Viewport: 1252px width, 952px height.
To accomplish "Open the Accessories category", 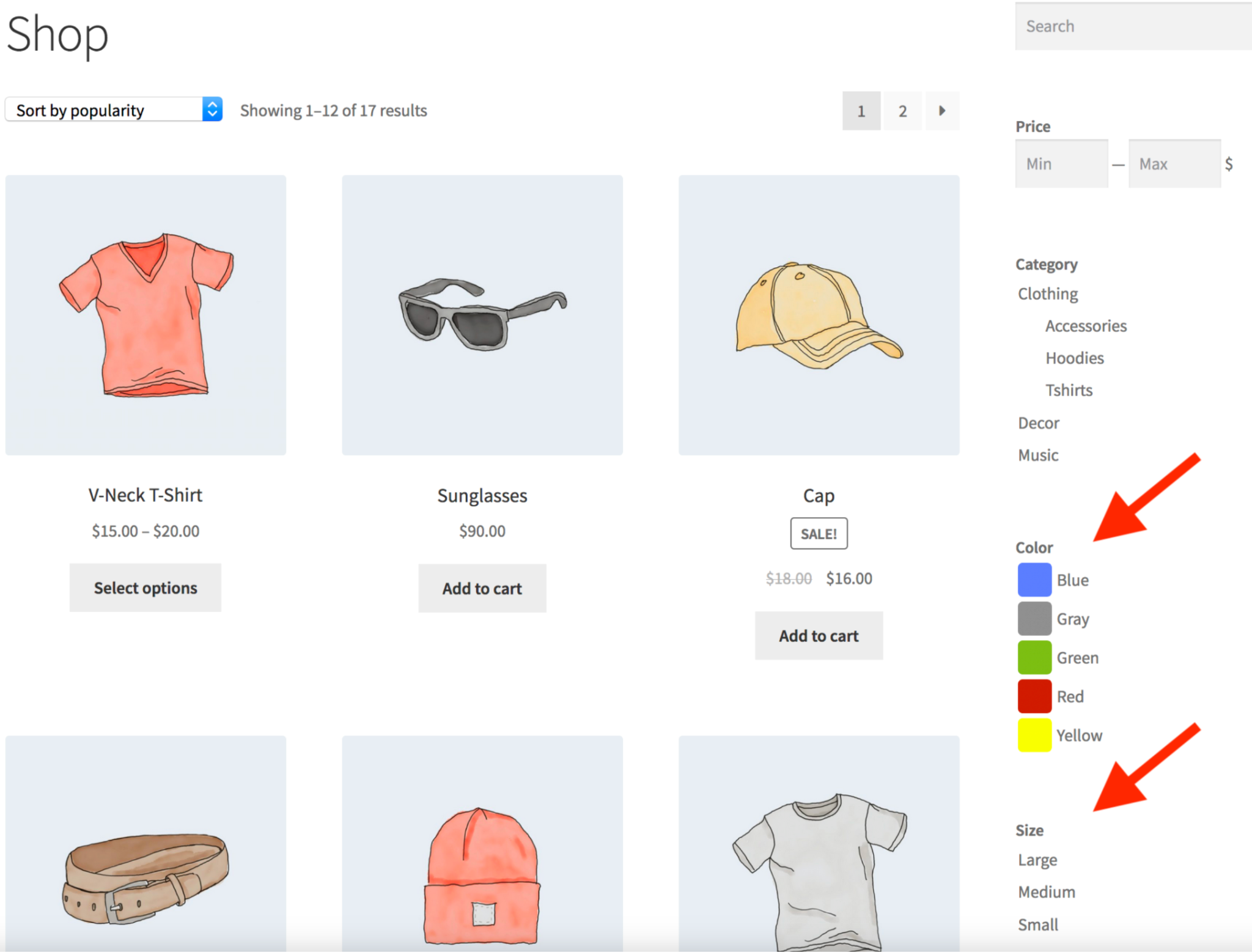I will point(1086,326).
